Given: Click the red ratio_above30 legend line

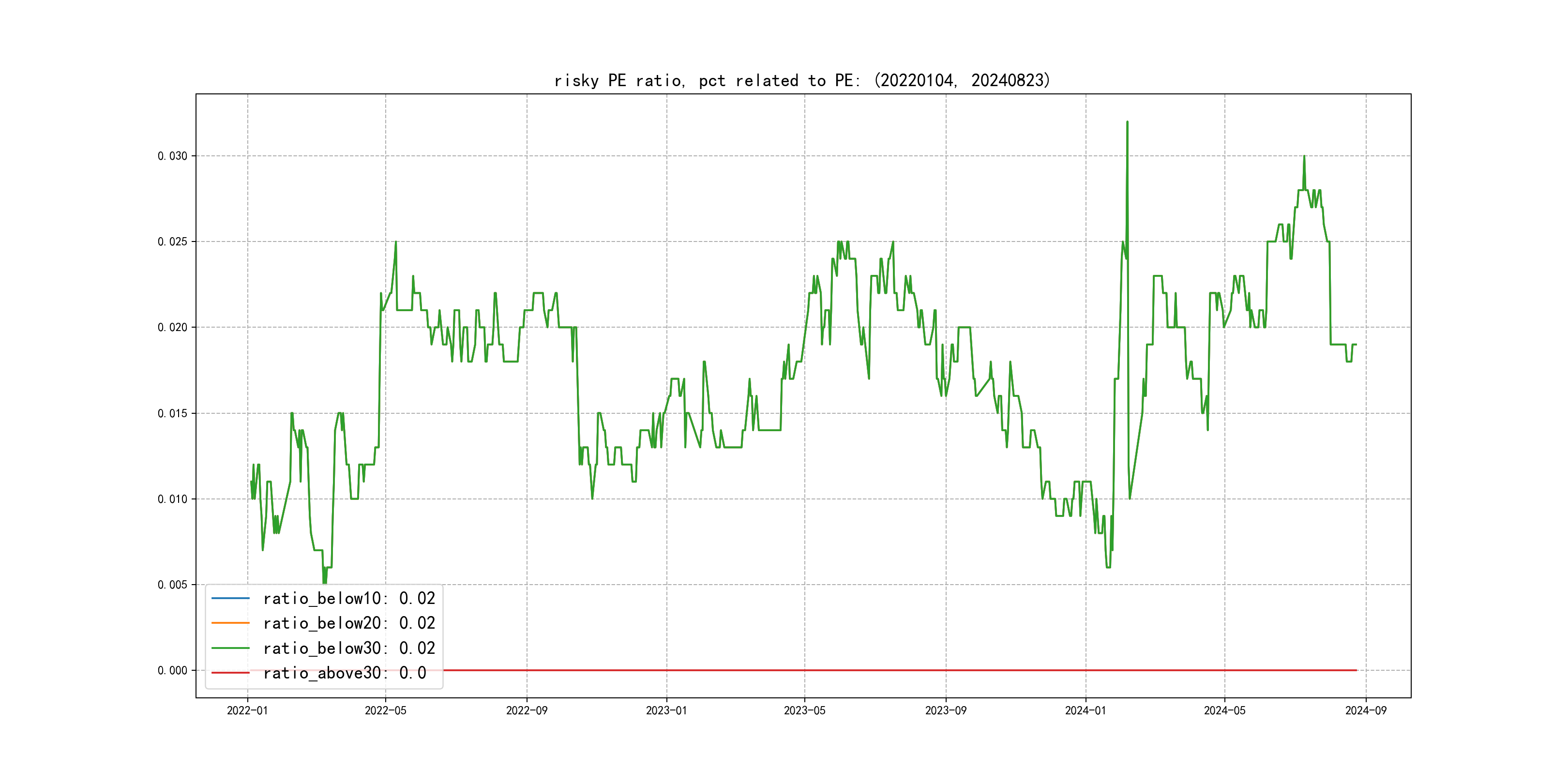Looking at the screenshot, I should pyautogui.click(x=230, y=673).
